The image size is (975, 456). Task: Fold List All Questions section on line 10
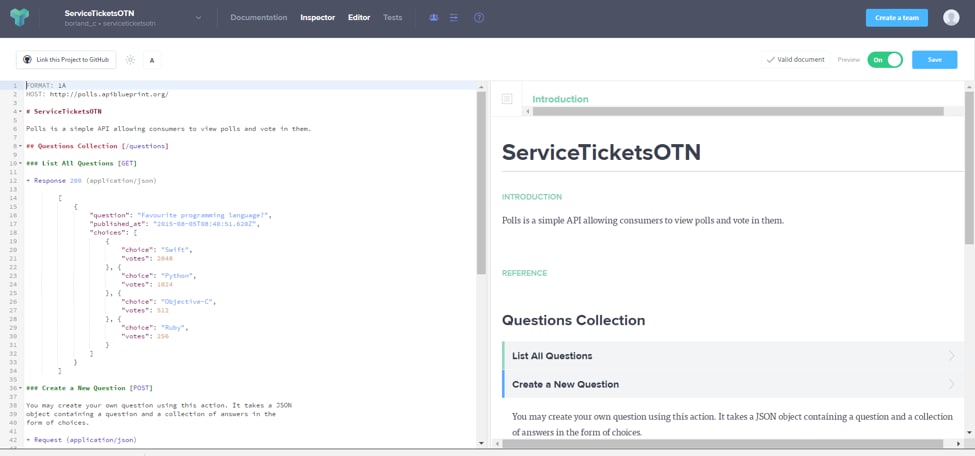21,164
